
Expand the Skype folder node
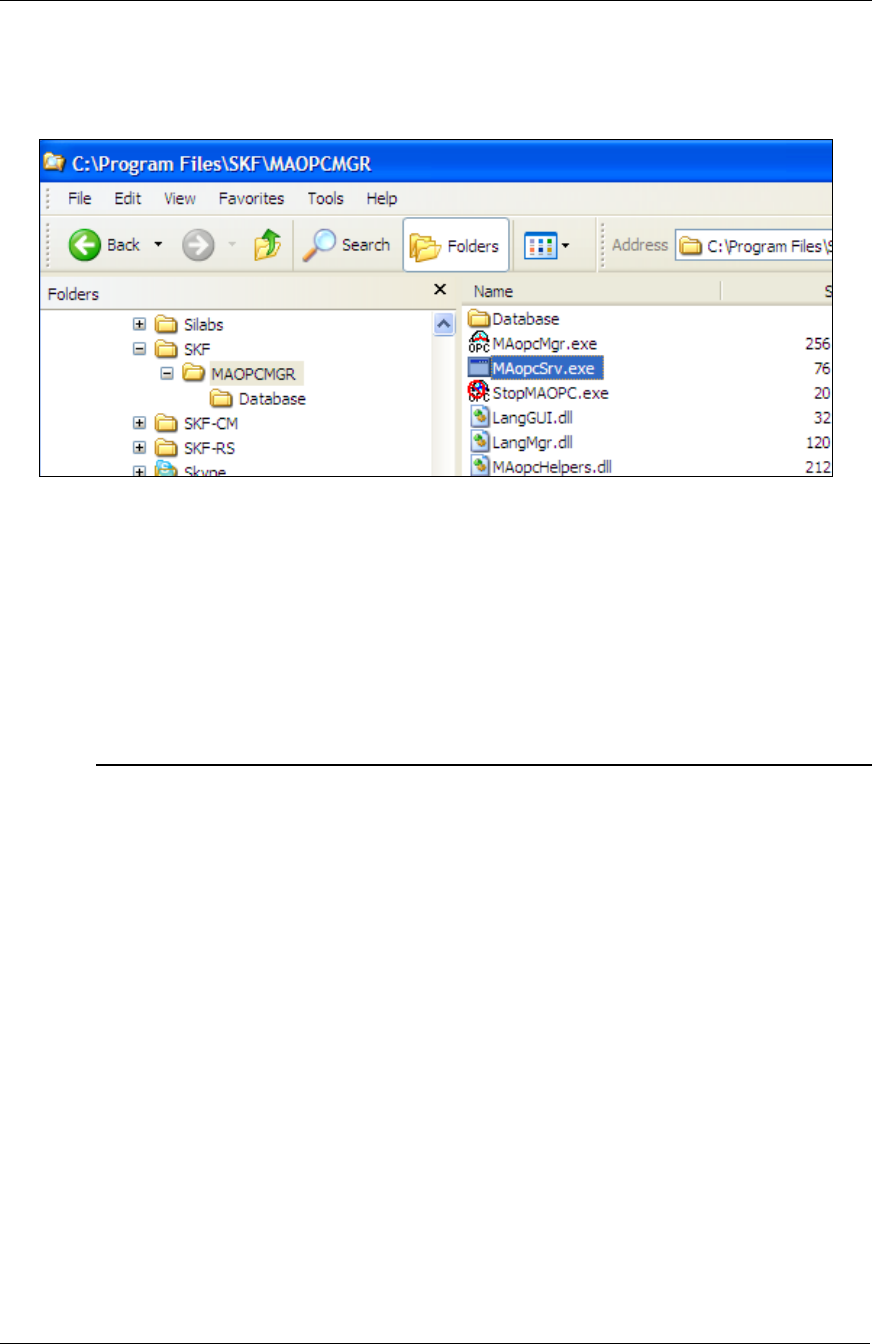point(140,471)
